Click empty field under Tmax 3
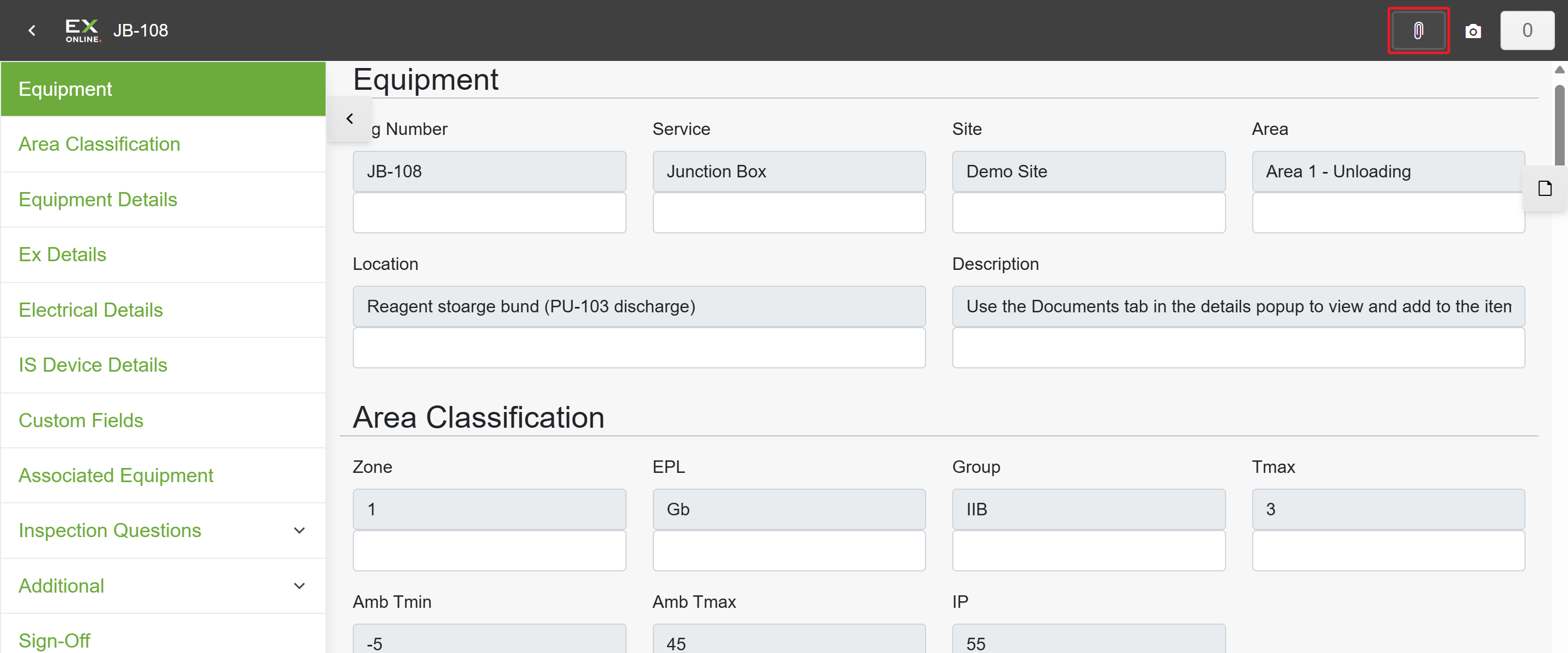The image size is (1568, 653). pyautogui.click(x=1388, y=551)
